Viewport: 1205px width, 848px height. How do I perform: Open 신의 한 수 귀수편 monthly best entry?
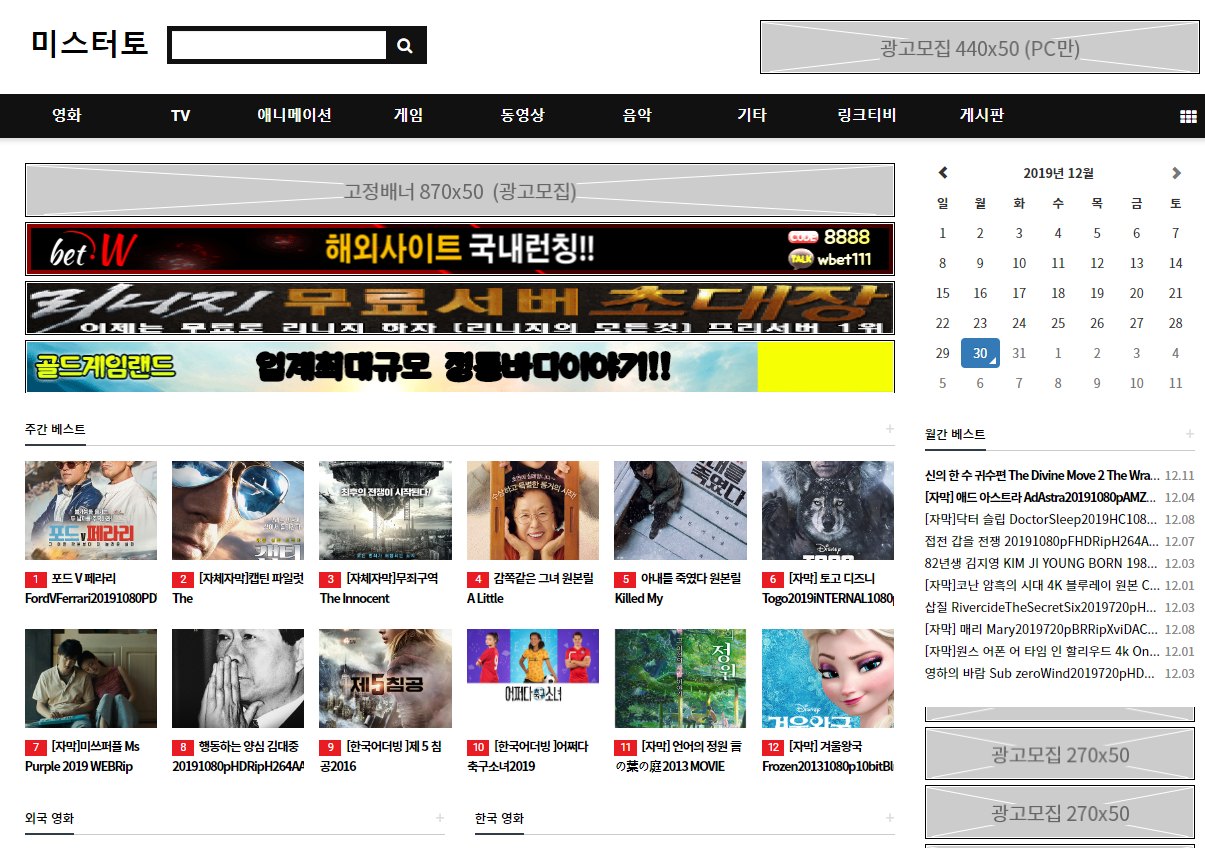1042,475
